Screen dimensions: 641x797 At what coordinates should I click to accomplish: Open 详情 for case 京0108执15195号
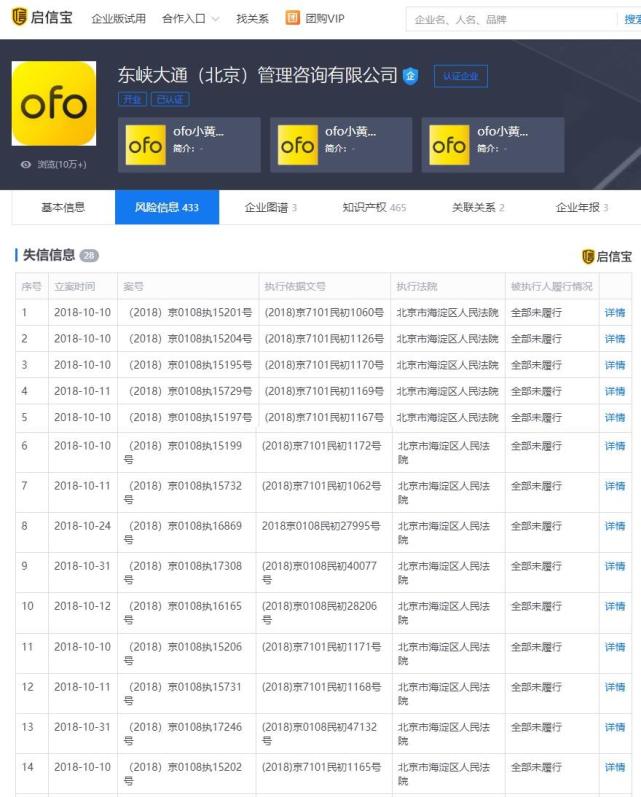point(615,365)
